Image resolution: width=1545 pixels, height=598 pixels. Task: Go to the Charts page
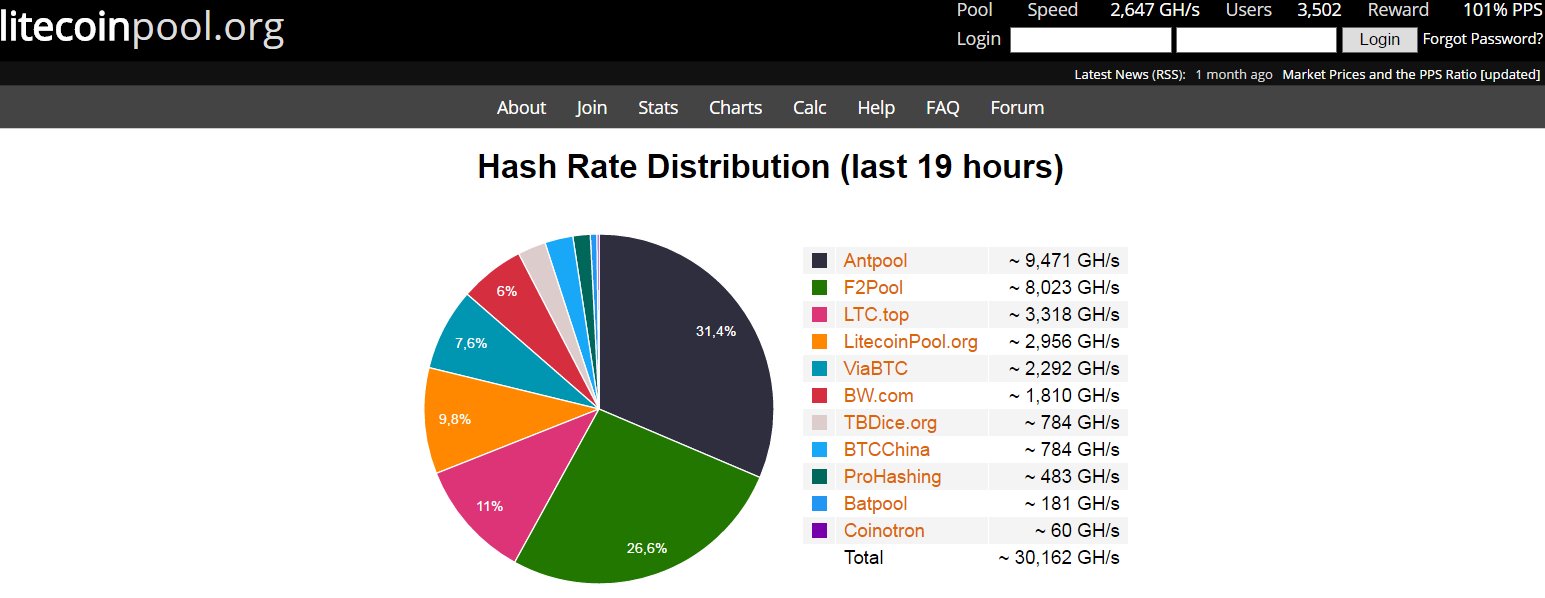735,108
